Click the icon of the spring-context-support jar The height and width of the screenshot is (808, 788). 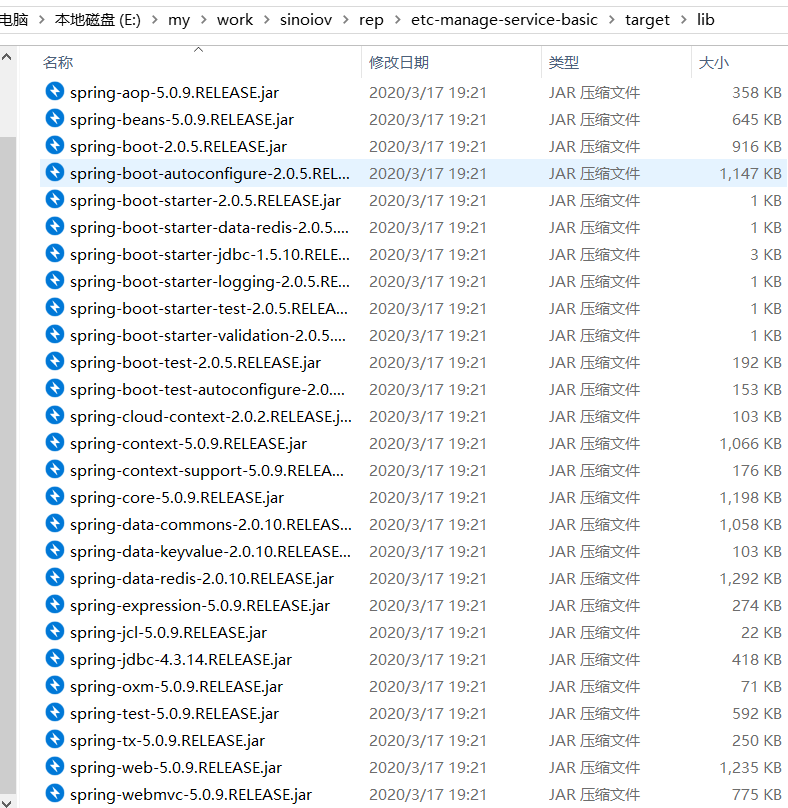pos(55,469)
